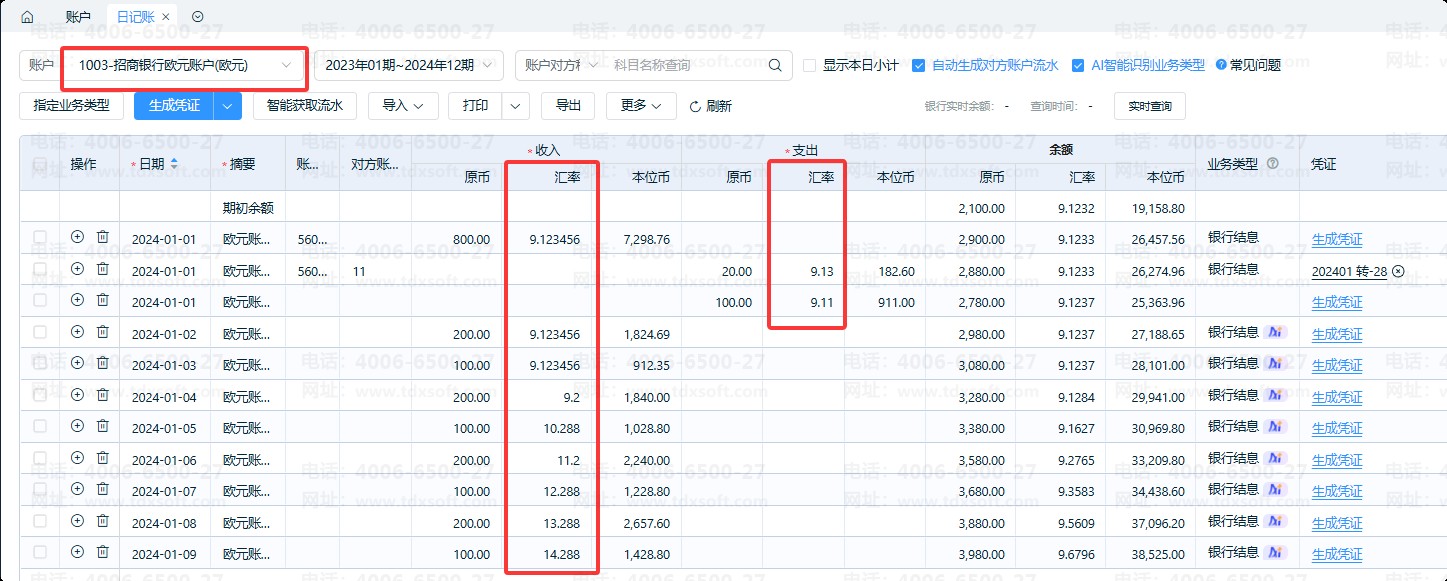1447x581 pixels.
Task: Enable the 显示本日小计 checkbox
Action: [810, 66]
